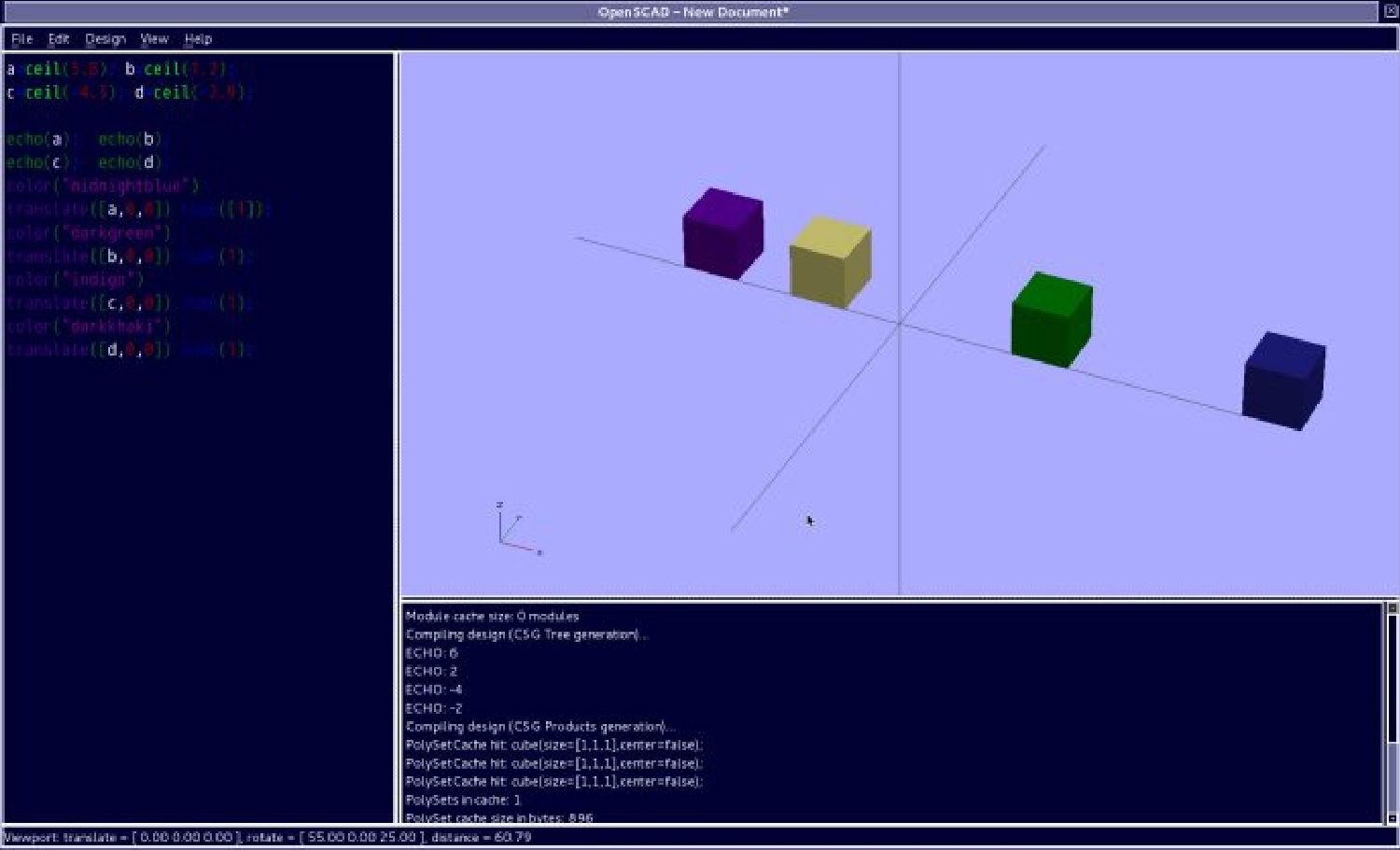Open the View menu
The width and height of the screenshot is (1400, 850).
[154, 39]
